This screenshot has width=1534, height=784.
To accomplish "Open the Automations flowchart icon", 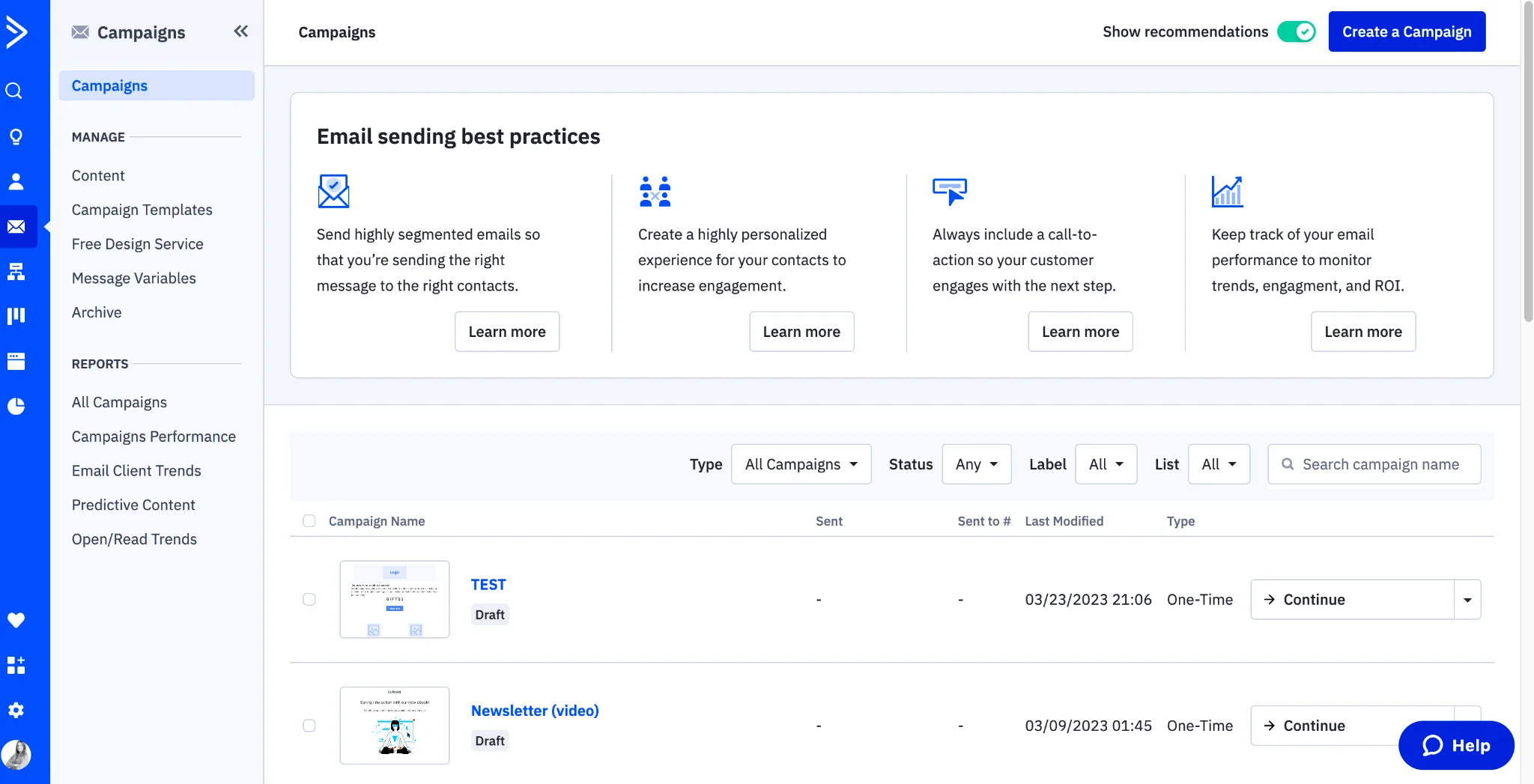I will click(16, 271).
